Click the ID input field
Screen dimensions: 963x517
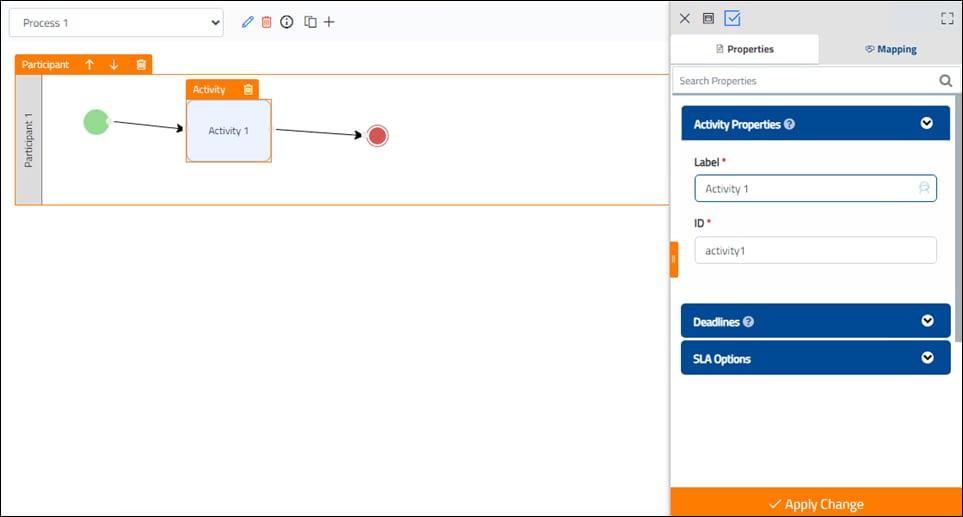(x=816, y=251)
